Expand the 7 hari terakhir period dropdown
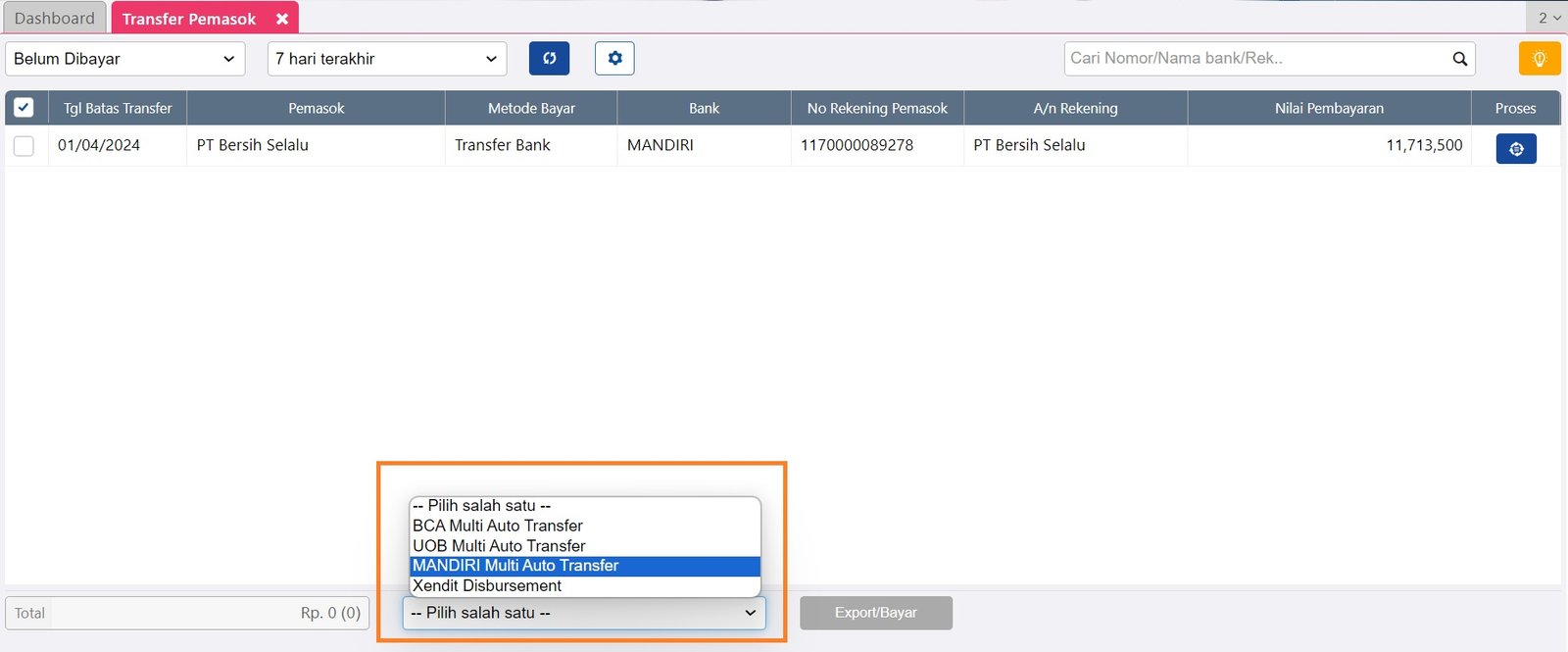Screen dimensions: 1568x652 coord(387,59)
